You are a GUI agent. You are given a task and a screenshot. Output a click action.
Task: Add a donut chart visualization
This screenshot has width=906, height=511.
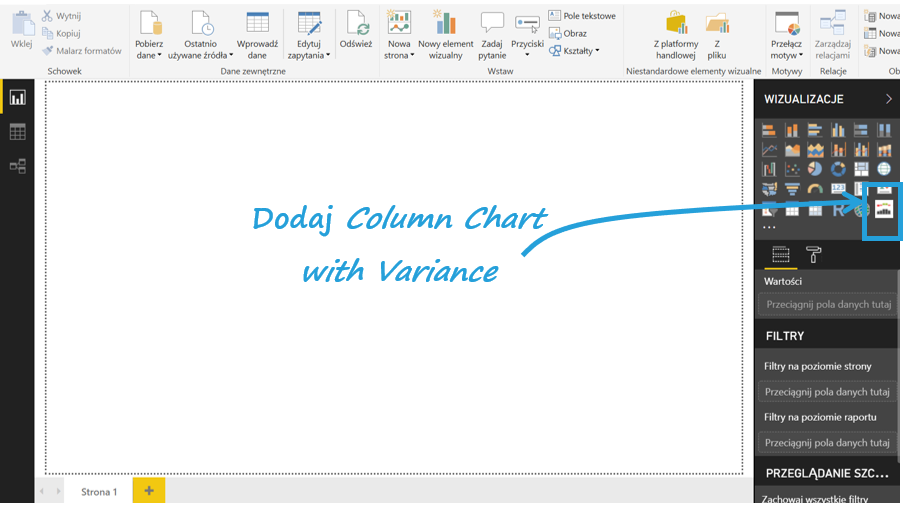pyautogui.click(x=837, y=169)
